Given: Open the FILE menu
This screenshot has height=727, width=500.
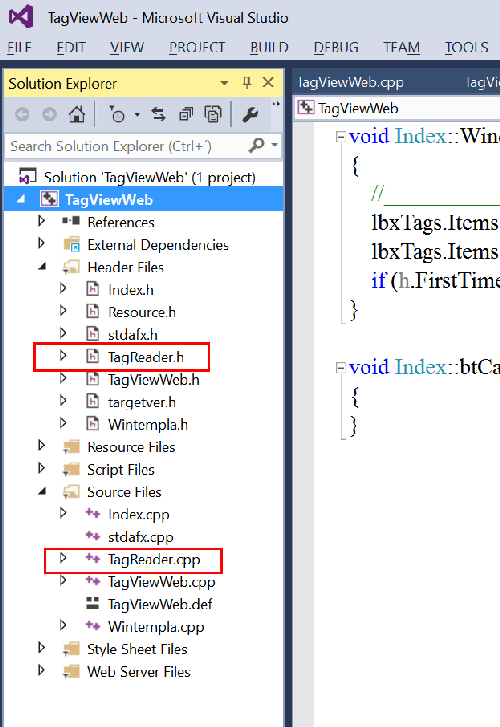Looking at the screenshot, I should click(x=19, y=47).
